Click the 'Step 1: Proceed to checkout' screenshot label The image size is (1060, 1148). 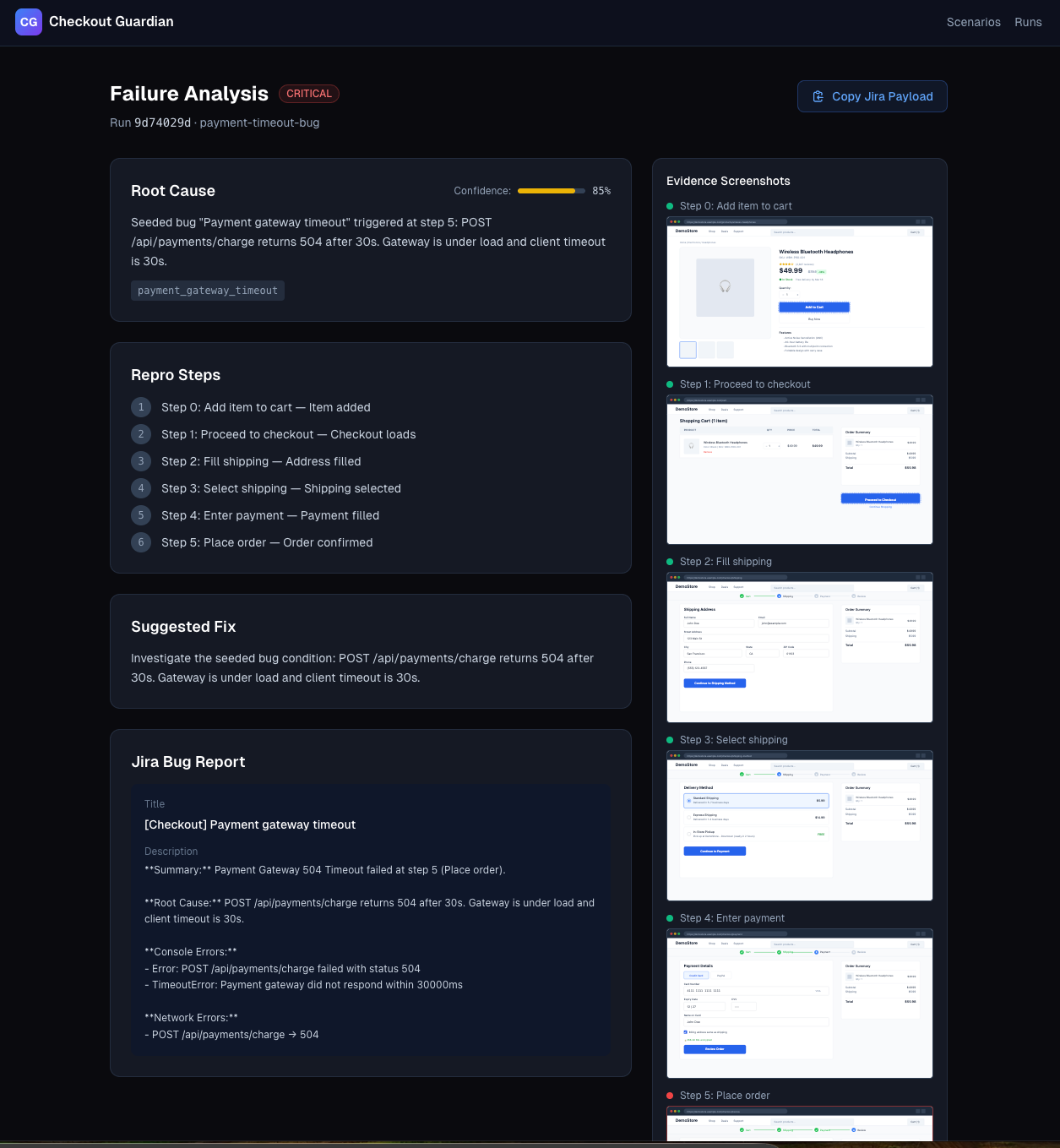point(745,384)
